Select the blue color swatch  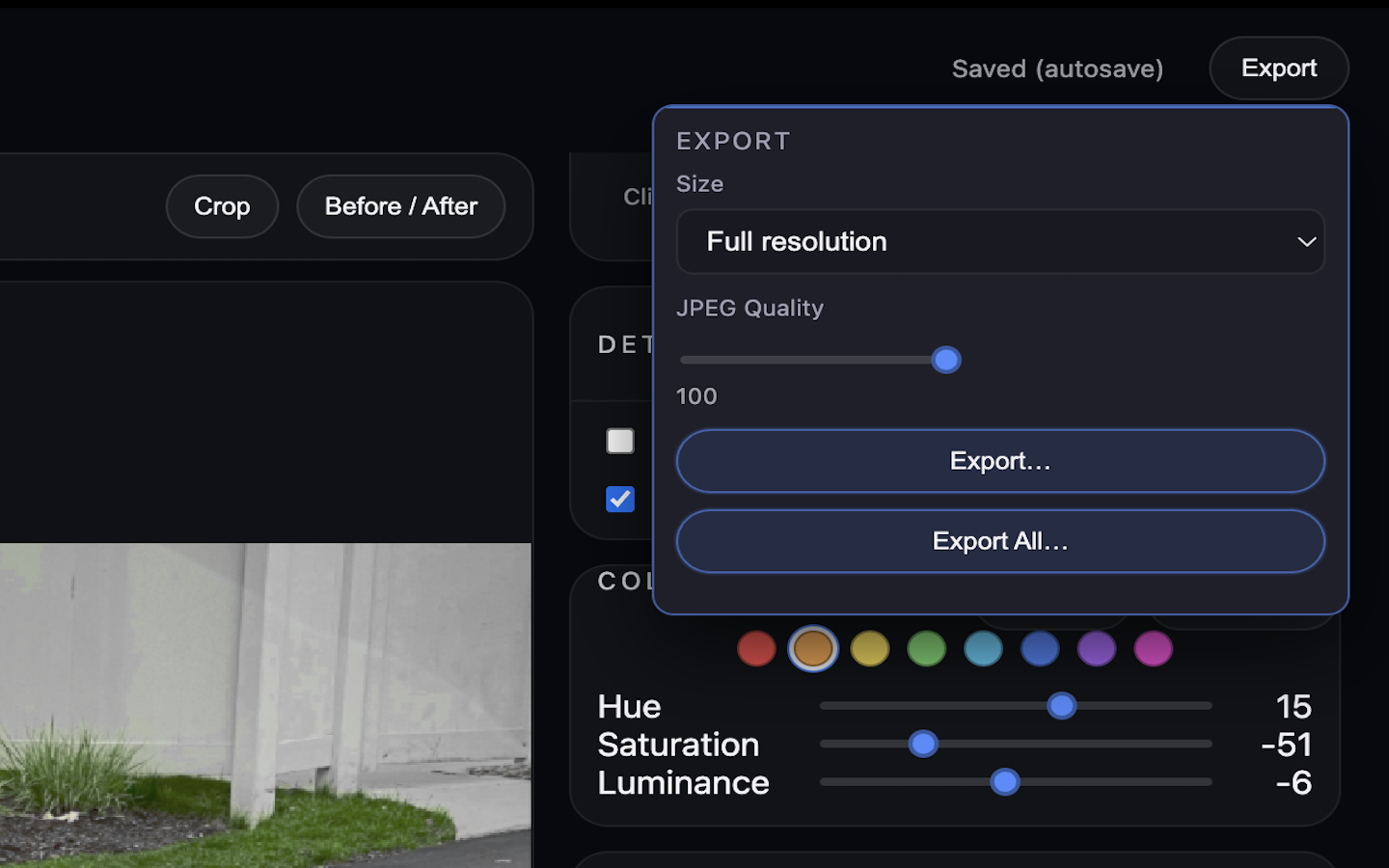coord(1040,649)
